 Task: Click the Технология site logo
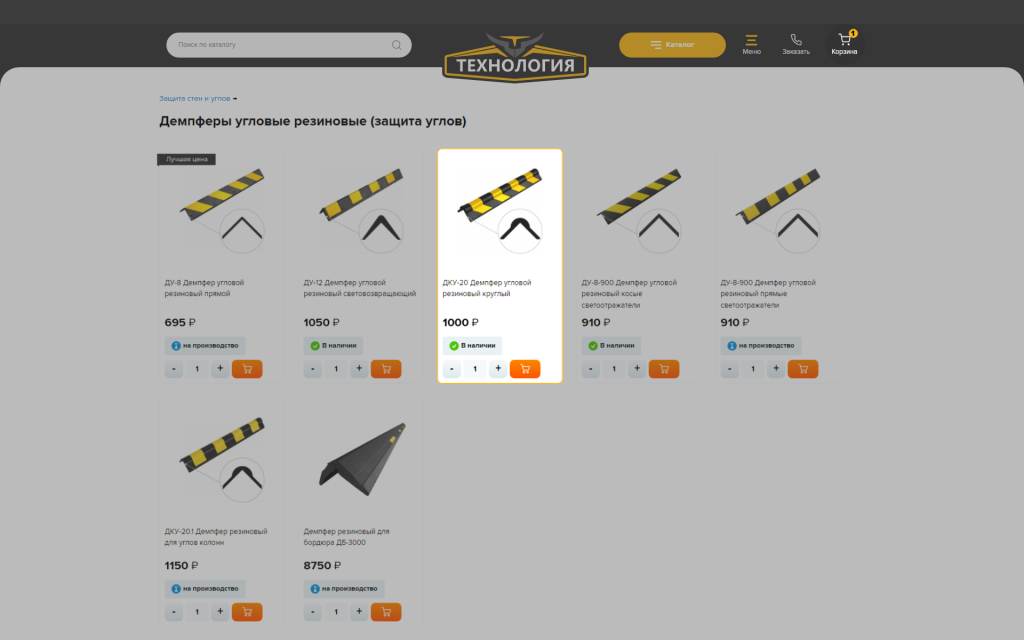pos(515,59)
